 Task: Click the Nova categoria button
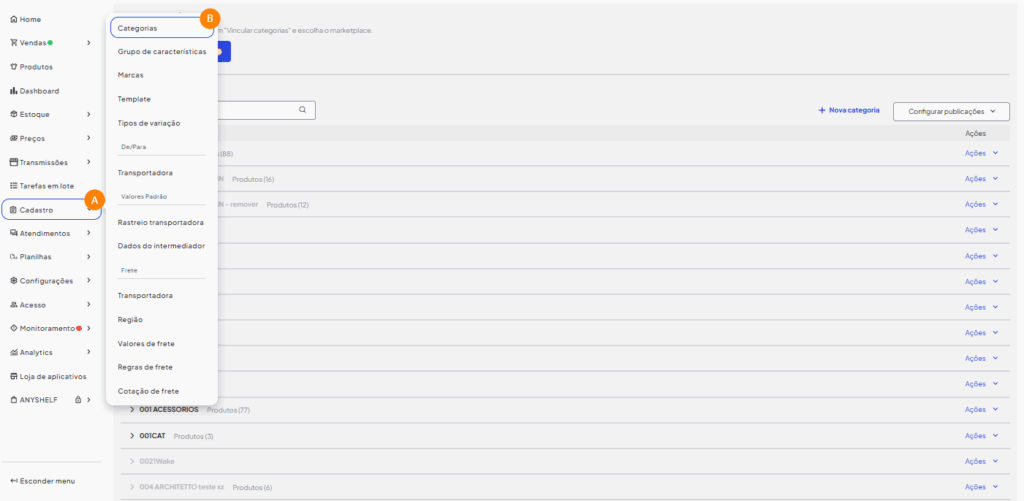849,110
